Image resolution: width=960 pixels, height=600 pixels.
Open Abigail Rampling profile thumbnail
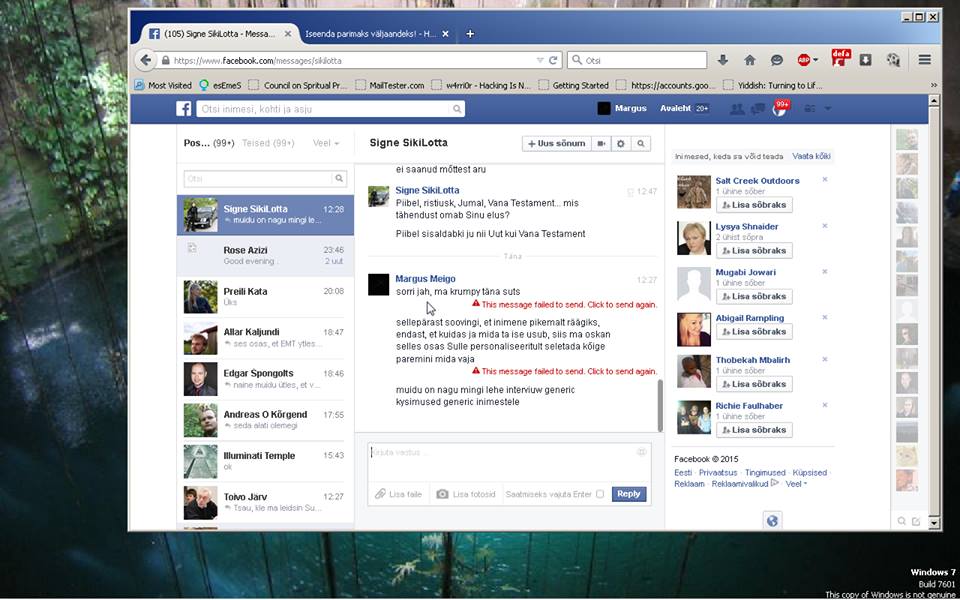coord(694,329)
